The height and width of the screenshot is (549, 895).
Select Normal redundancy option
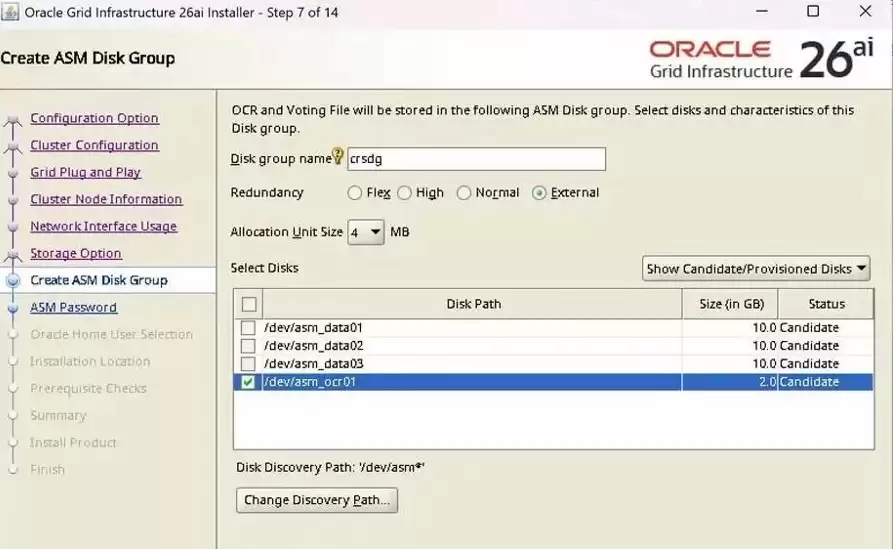tap(463, 193)
